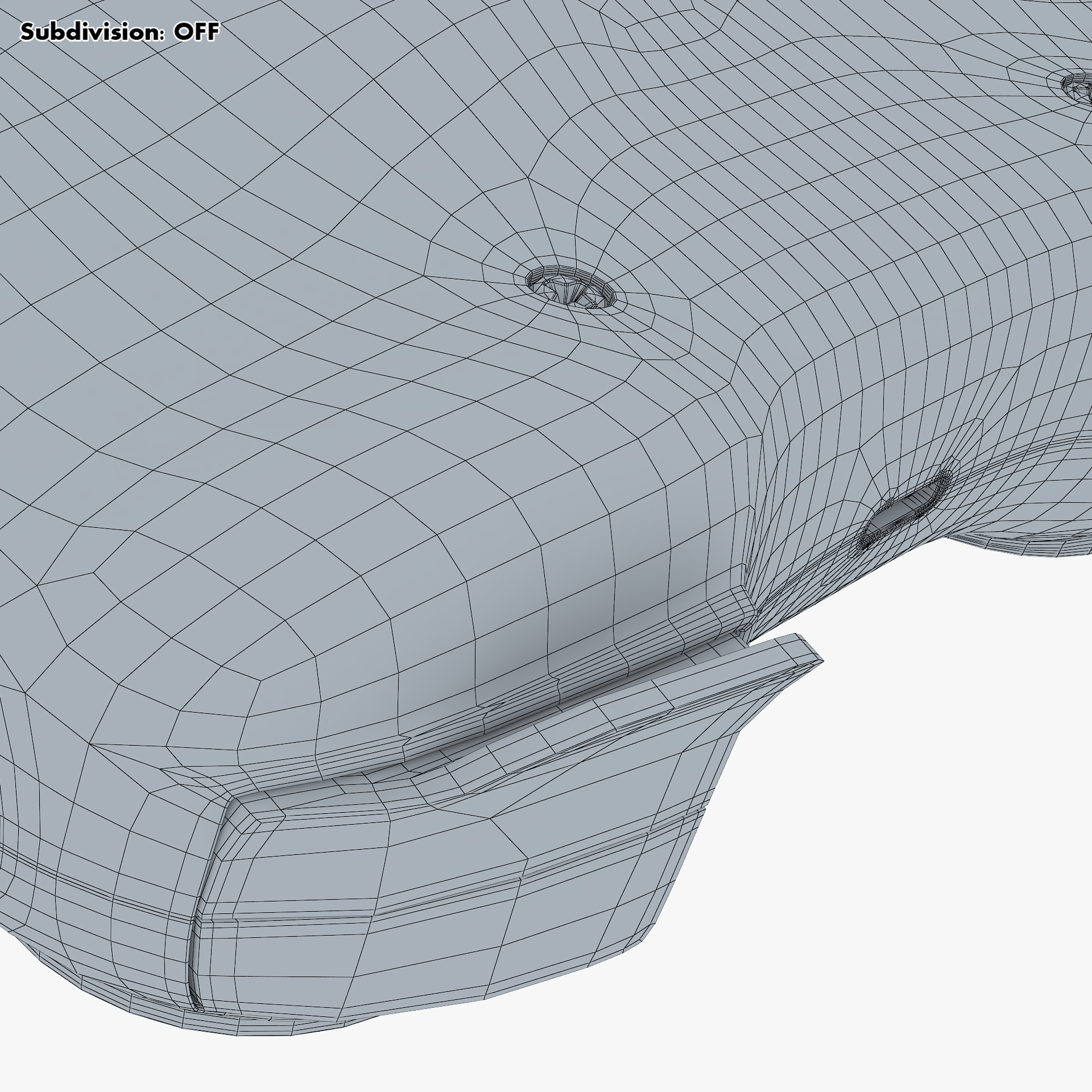The width and height of the screenshot is (1092, 1092).
Task: Click the word 'OFF' in the label
Action: pyautogui.click(x=196, y=32)
